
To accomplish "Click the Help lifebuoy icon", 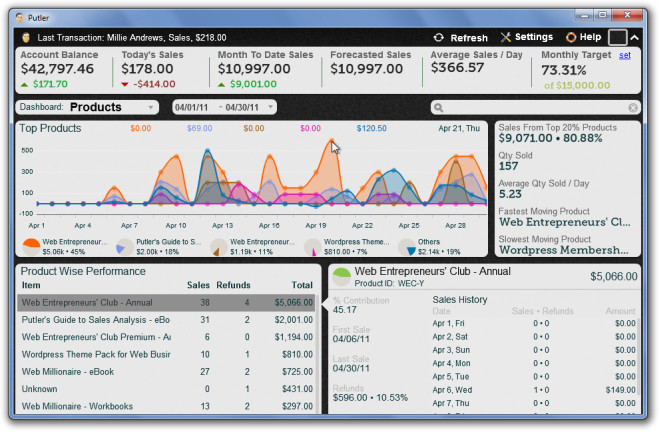I will [571, 37].
